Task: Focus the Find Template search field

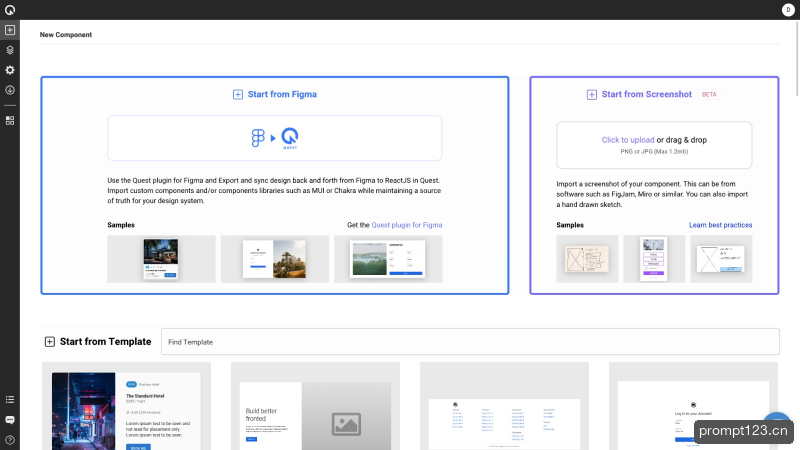Action: pyautogui.click(x=470, y=342)
